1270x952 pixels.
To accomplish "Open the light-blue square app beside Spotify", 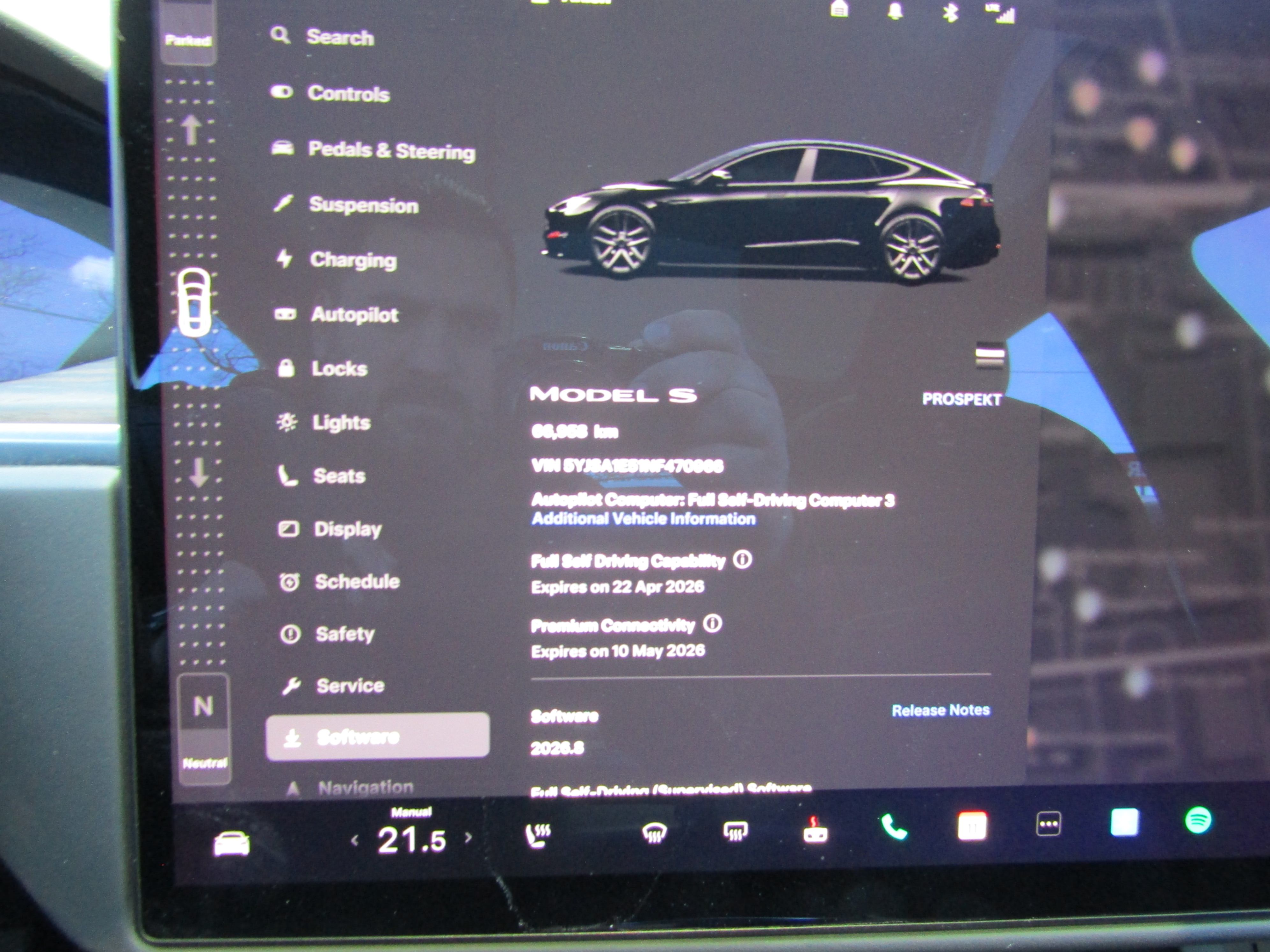I will 1124,822.
